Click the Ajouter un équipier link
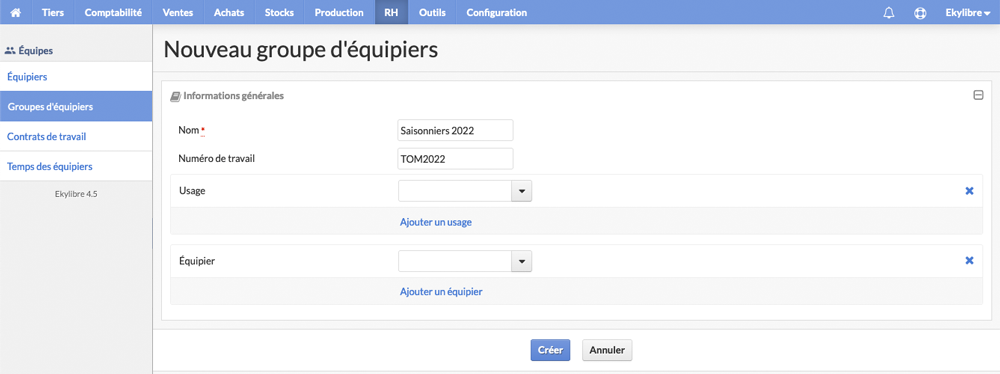Screen dimensions: 1000x374 pos(441,292)
